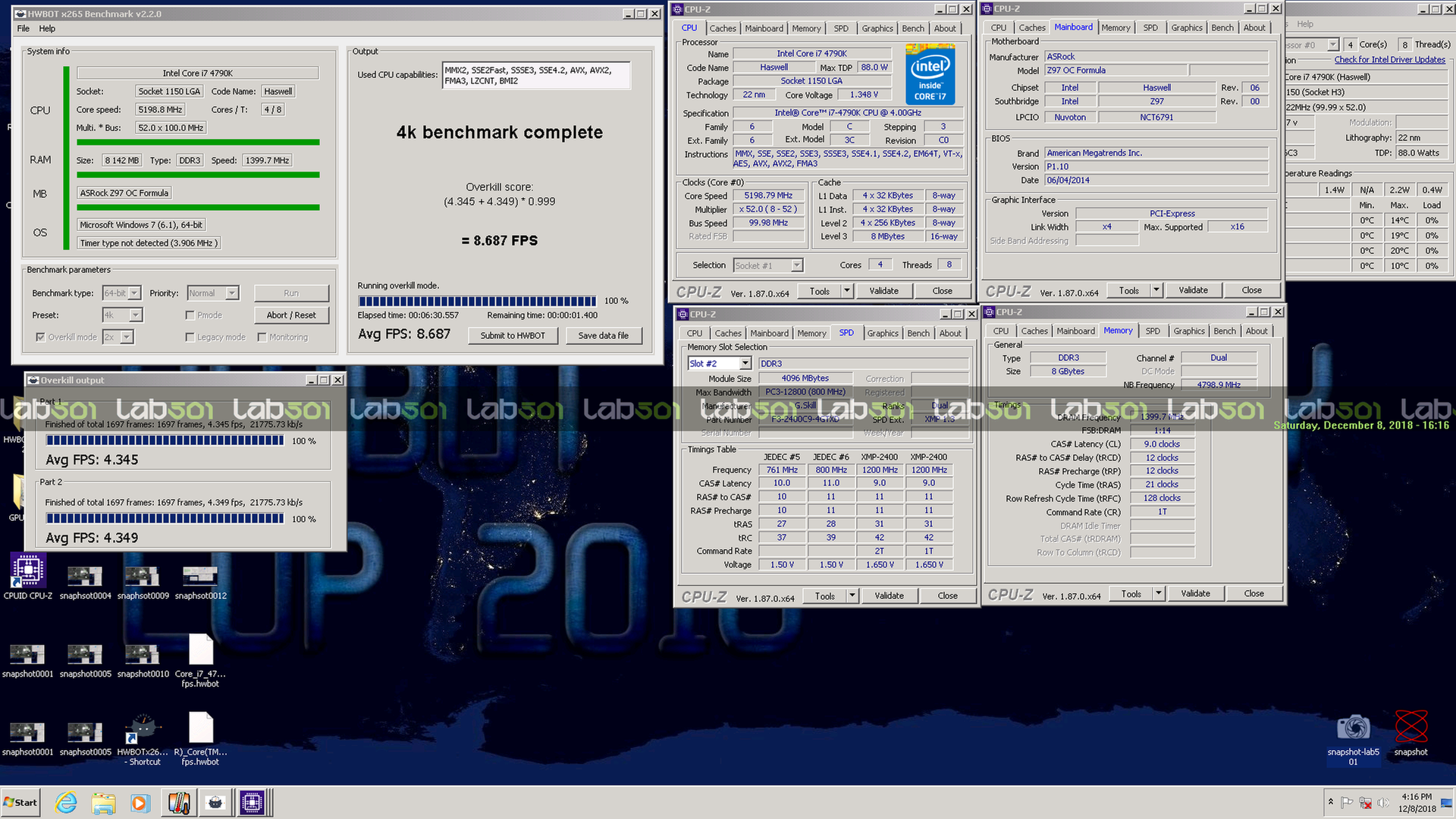Launch Internet Explorer from taskbar
Screen dimensions: 1456x819
pyautogui.click(x=66, y=802)
